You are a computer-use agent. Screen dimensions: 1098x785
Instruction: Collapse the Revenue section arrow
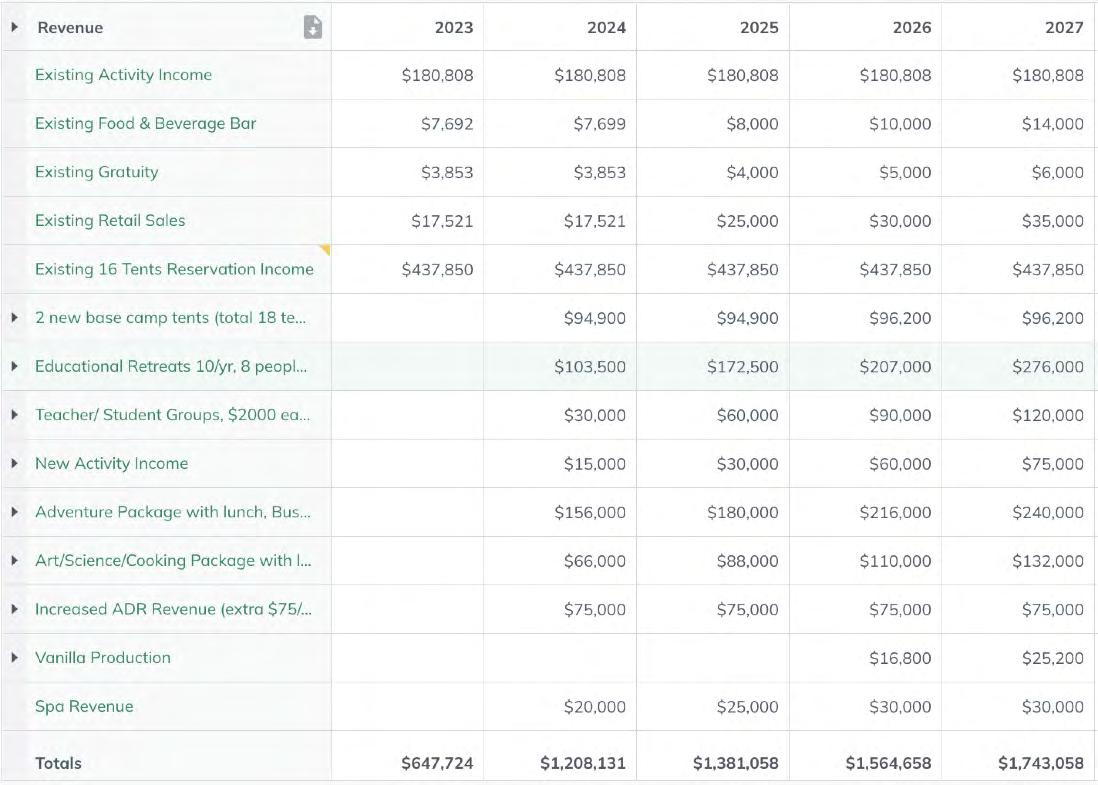[15, 27]
